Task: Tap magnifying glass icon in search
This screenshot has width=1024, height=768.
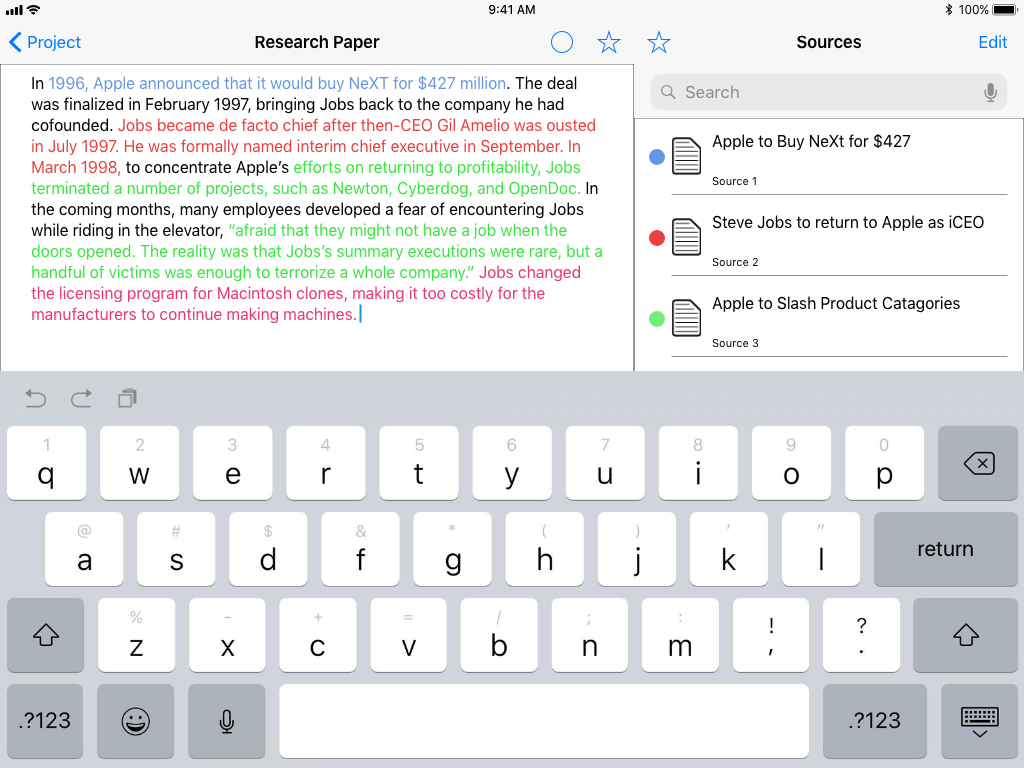Action: (x=667, y=92)
